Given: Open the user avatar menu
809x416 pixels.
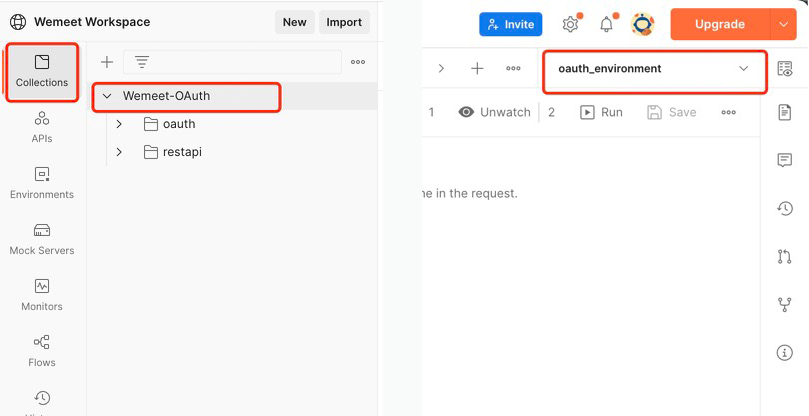Looking at the screenshot, I should [642, 24].
